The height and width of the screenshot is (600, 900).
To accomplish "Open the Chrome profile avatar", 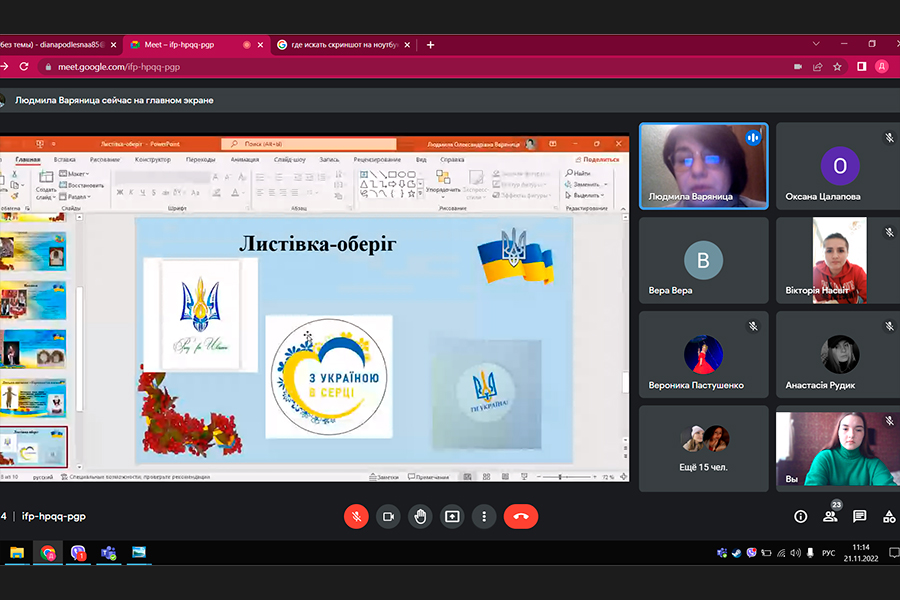I will click(881, 67).
